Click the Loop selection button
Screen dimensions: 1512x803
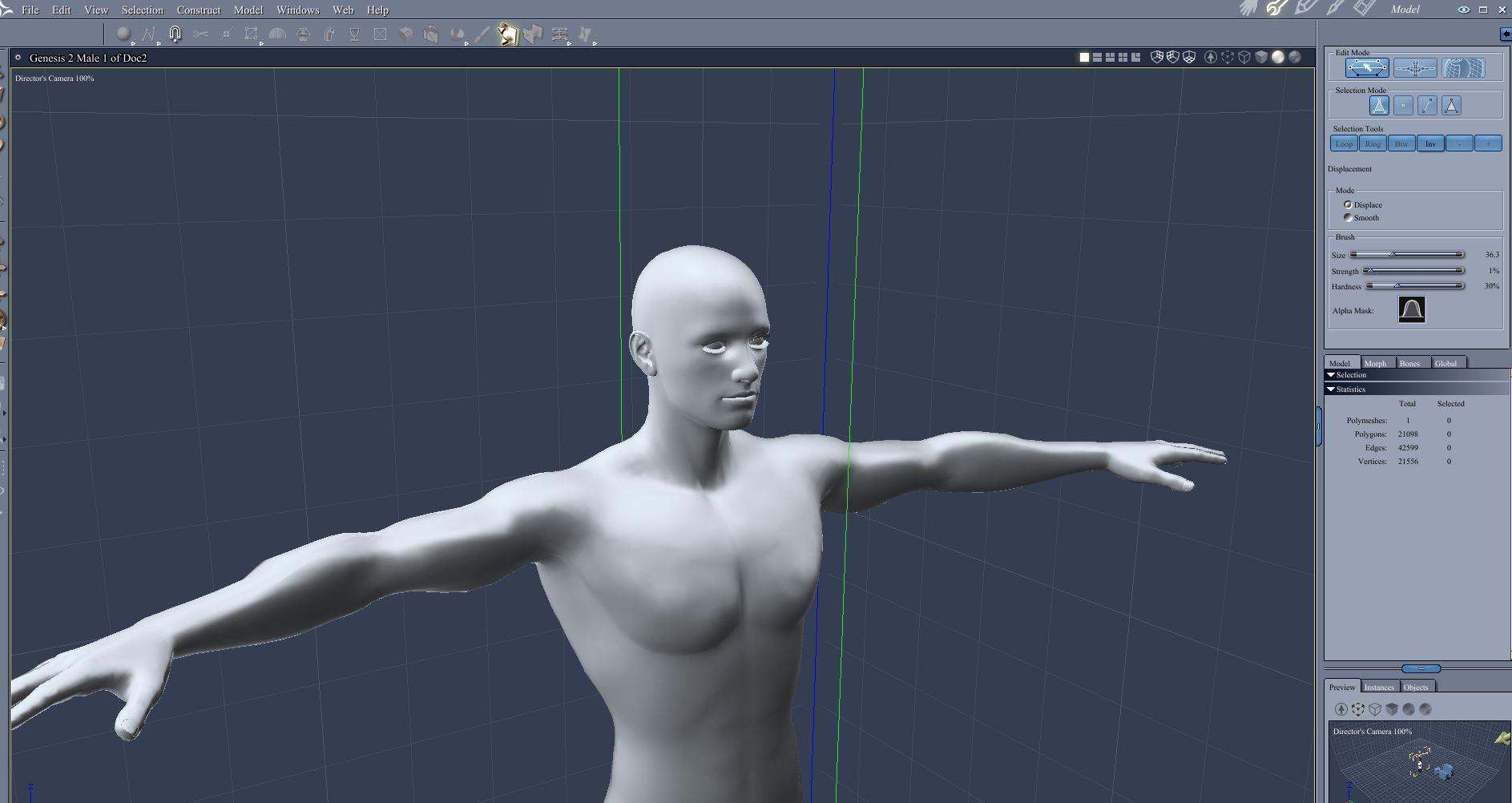click(1344, 143)
